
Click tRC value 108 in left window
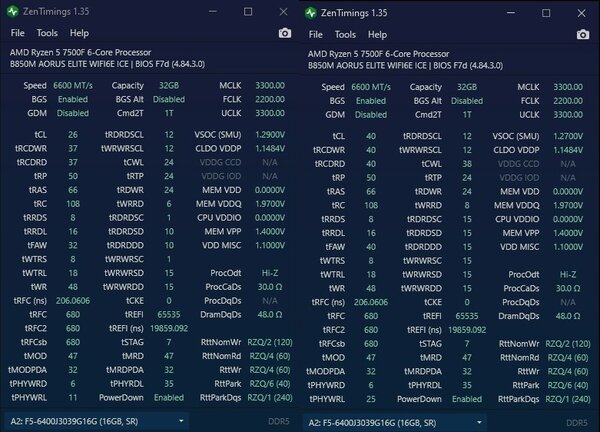[73, 204]
